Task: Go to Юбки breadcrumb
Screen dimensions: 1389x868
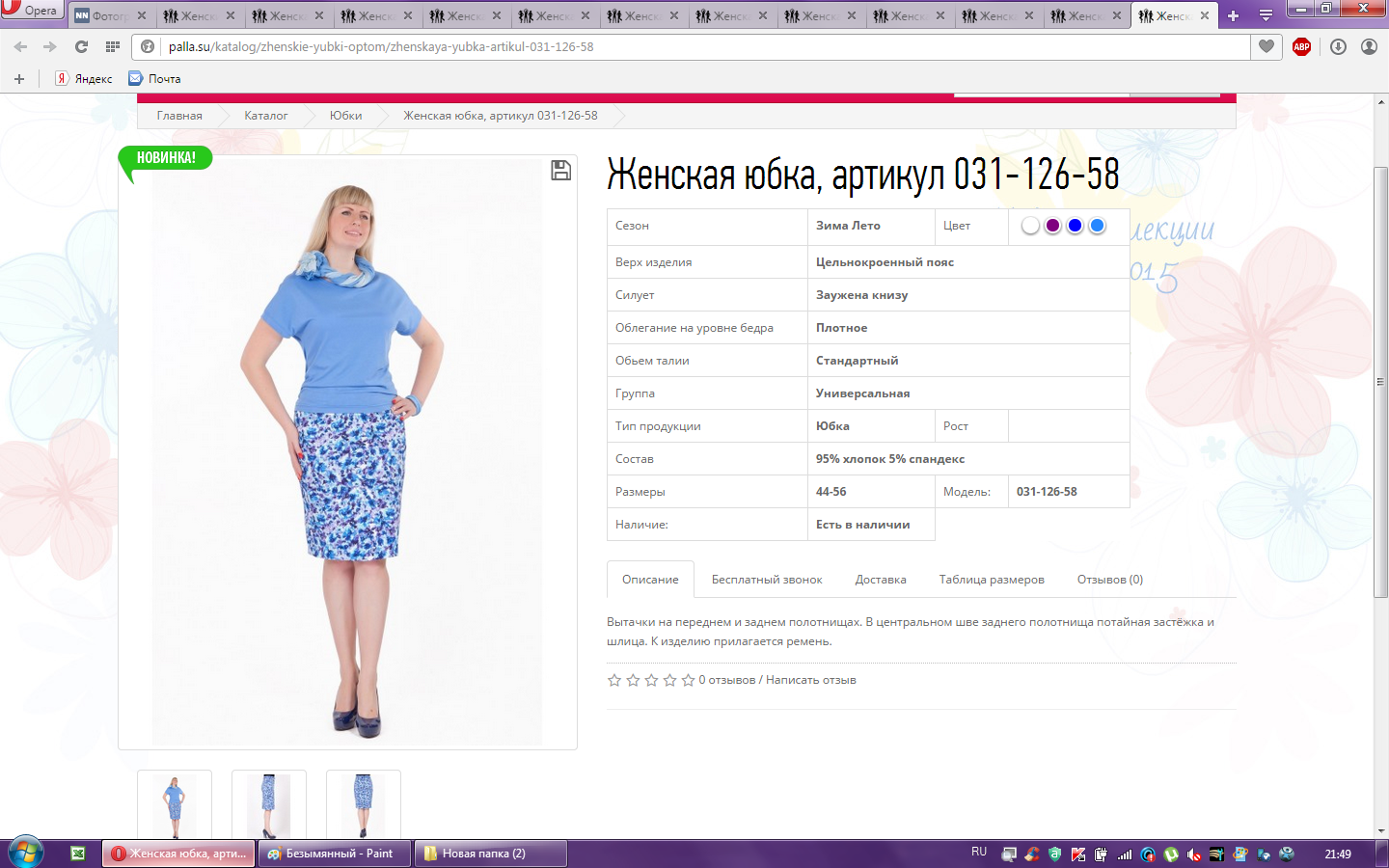Action: click(345, 116)
